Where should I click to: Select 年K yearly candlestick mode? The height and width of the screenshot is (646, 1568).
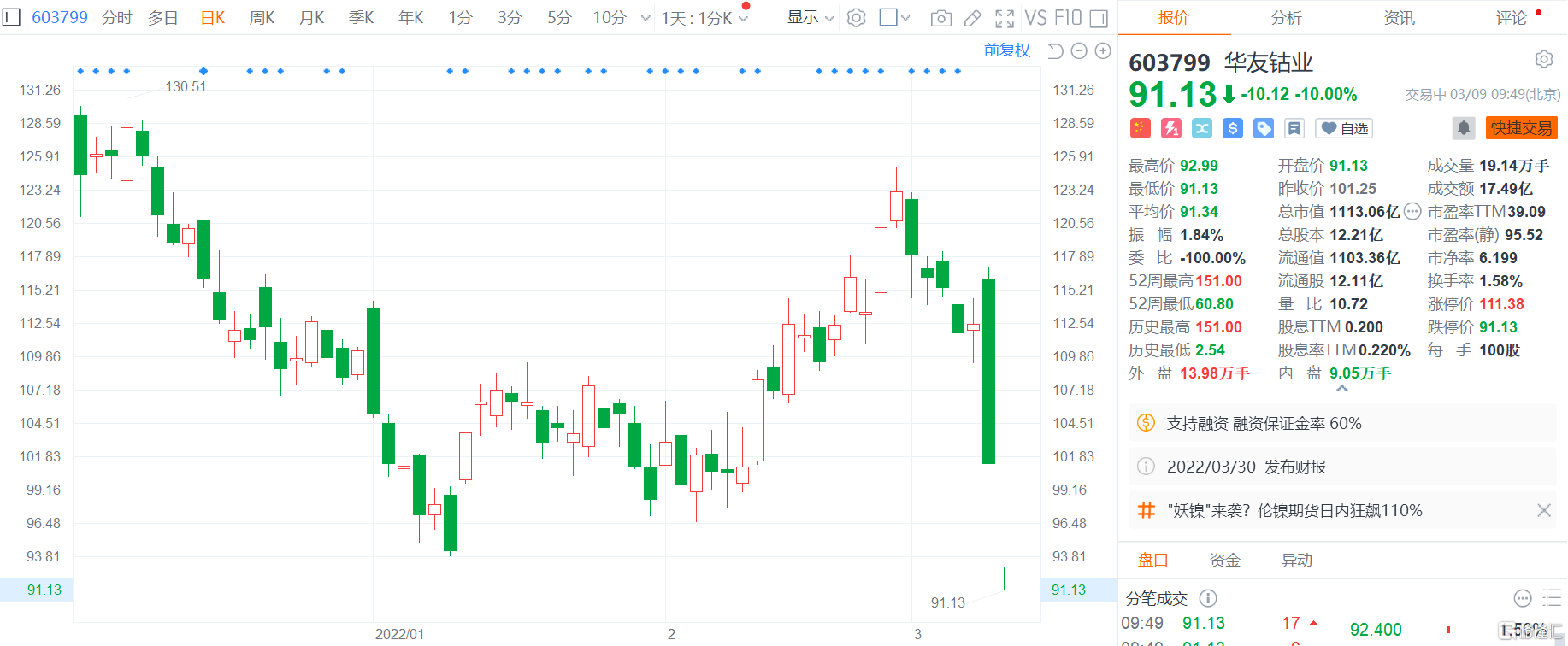tap(410, 18)
